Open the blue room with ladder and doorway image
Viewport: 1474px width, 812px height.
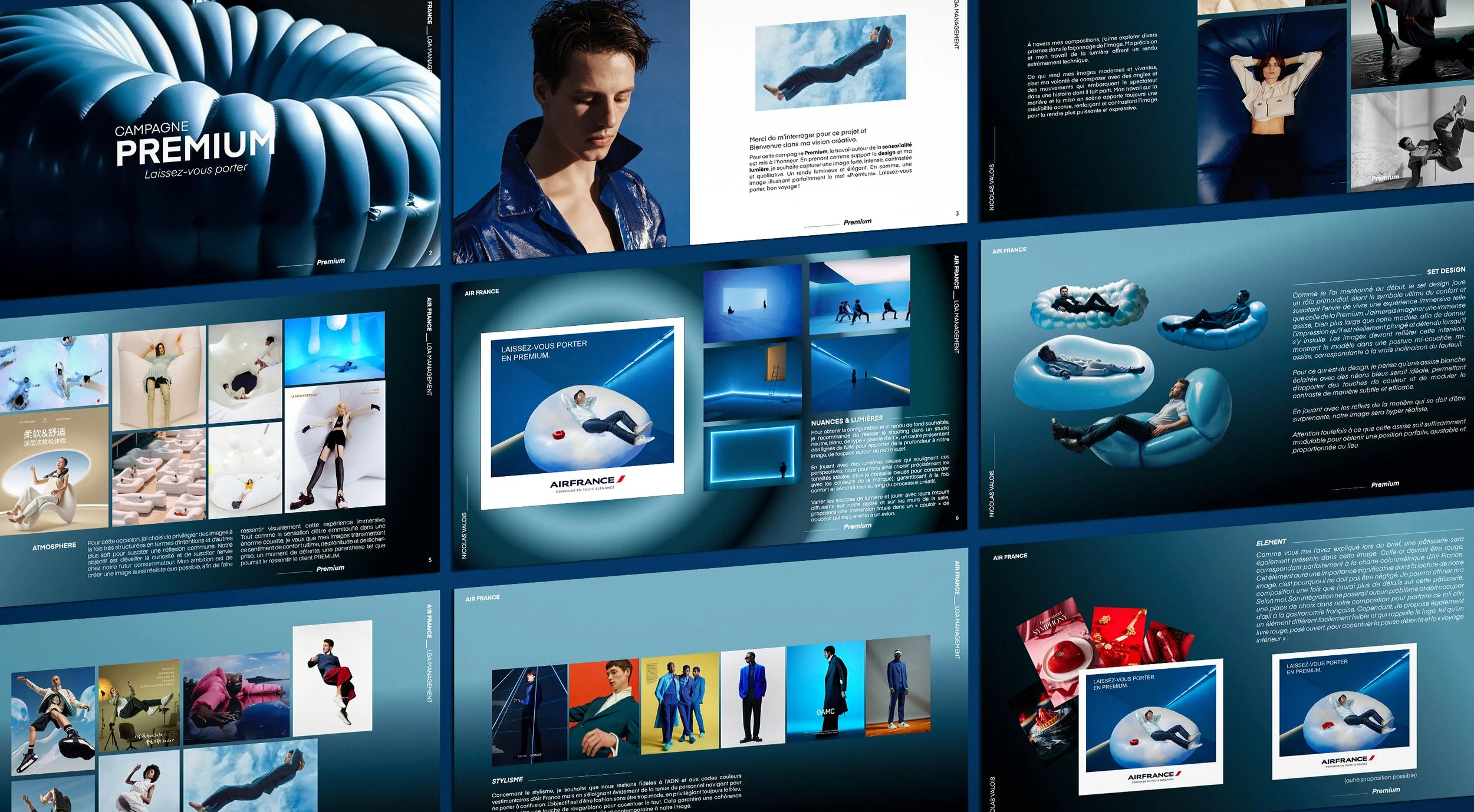[752, 381]
